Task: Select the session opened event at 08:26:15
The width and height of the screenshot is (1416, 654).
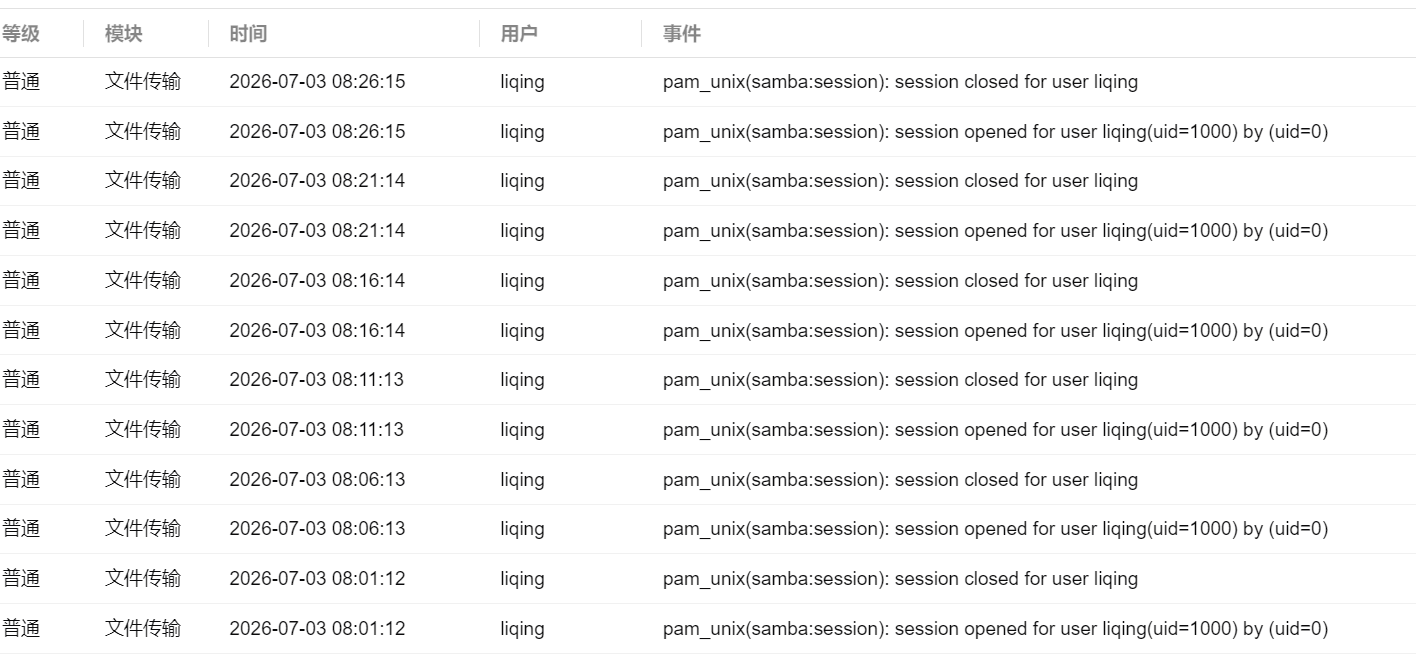Action: [708, 132]
